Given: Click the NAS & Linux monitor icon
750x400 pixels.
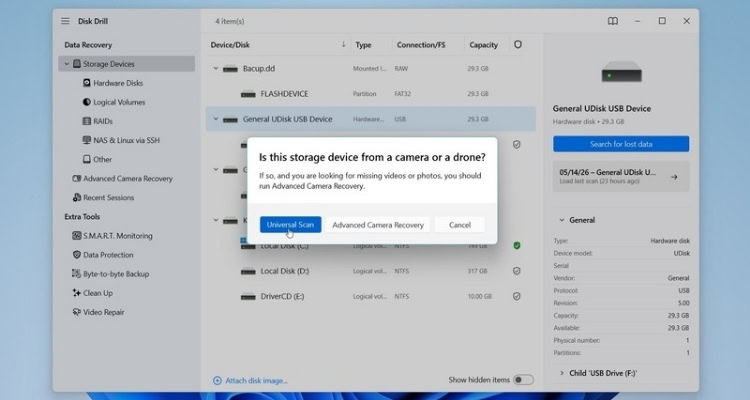Looking at the screenshot, I should (87, 140).
